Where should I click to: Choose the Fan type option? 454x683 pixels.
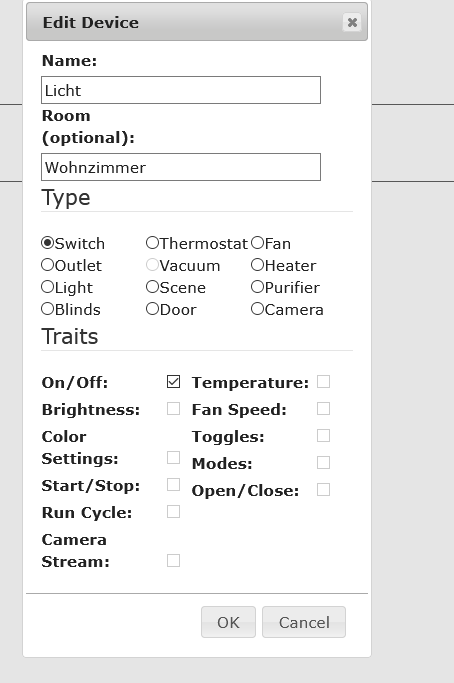(257, 243)
